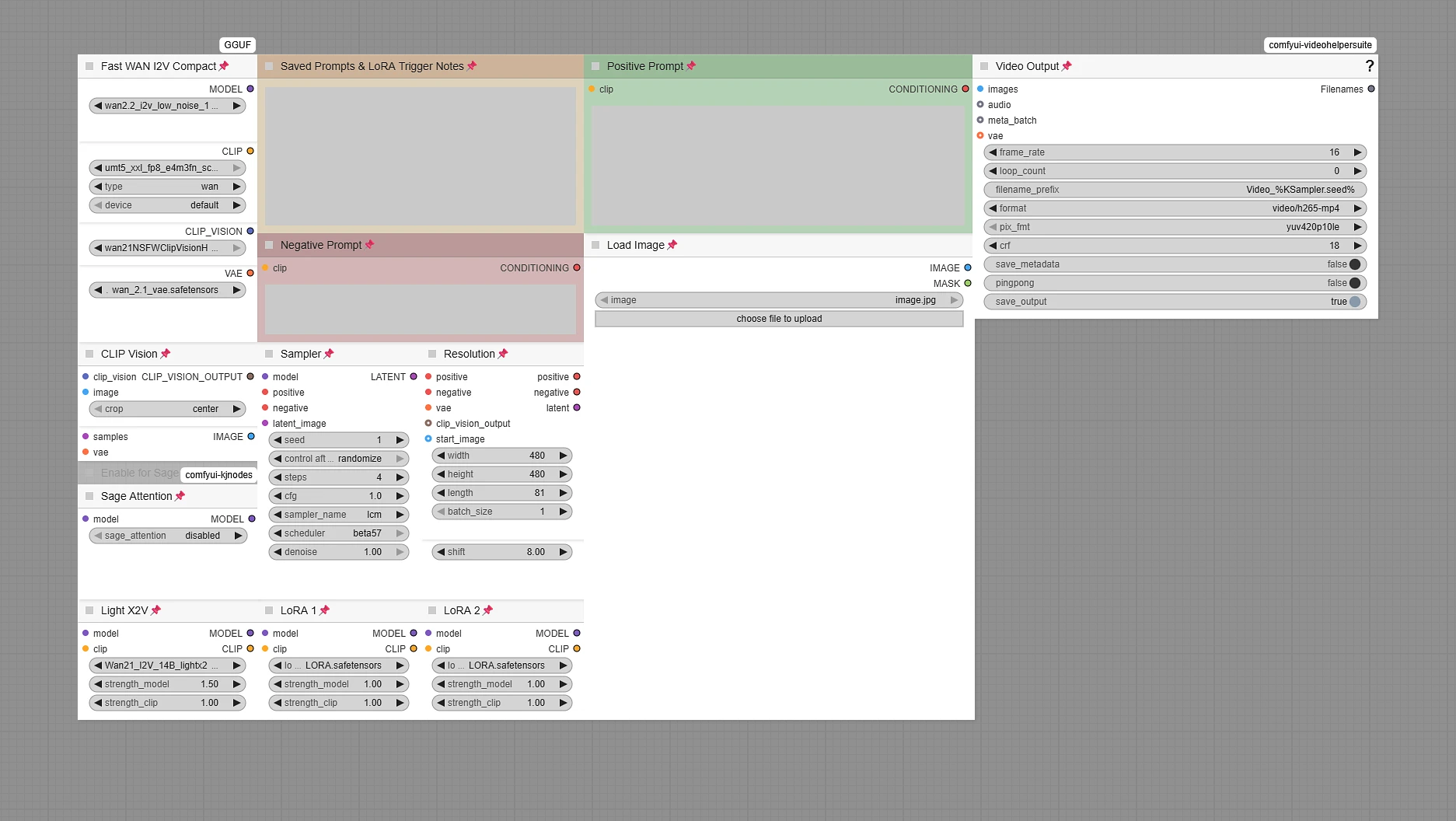This screenshot has width=1456, height=821.
Task: Increase the frame_rate value with right arrow
Action: (x=1358, y=152)
